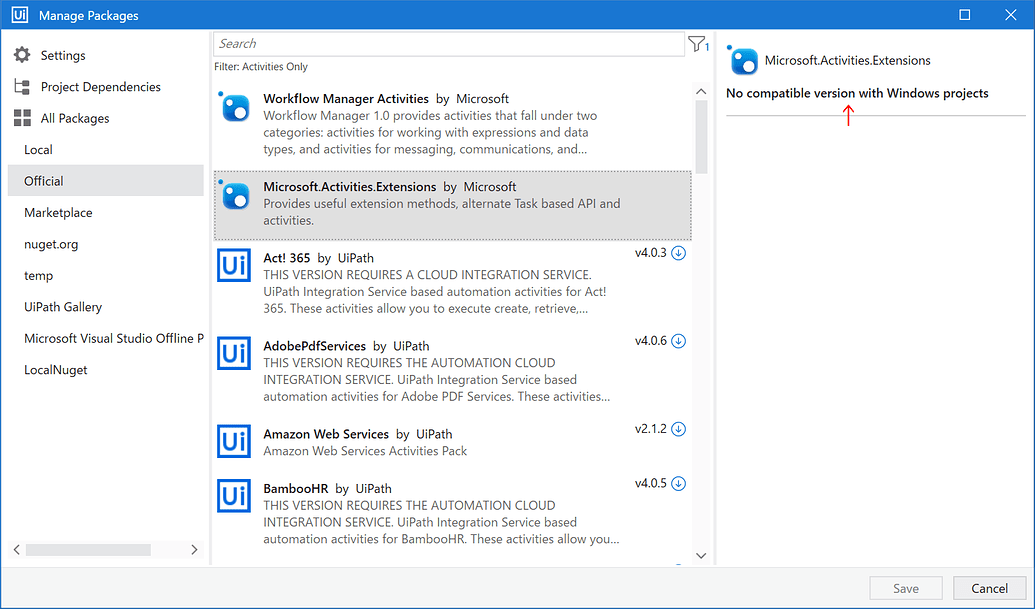Image resolution: width=1035 pixels, height=609 pixels.
Task: Save the package changes
Action: point(905,588)
